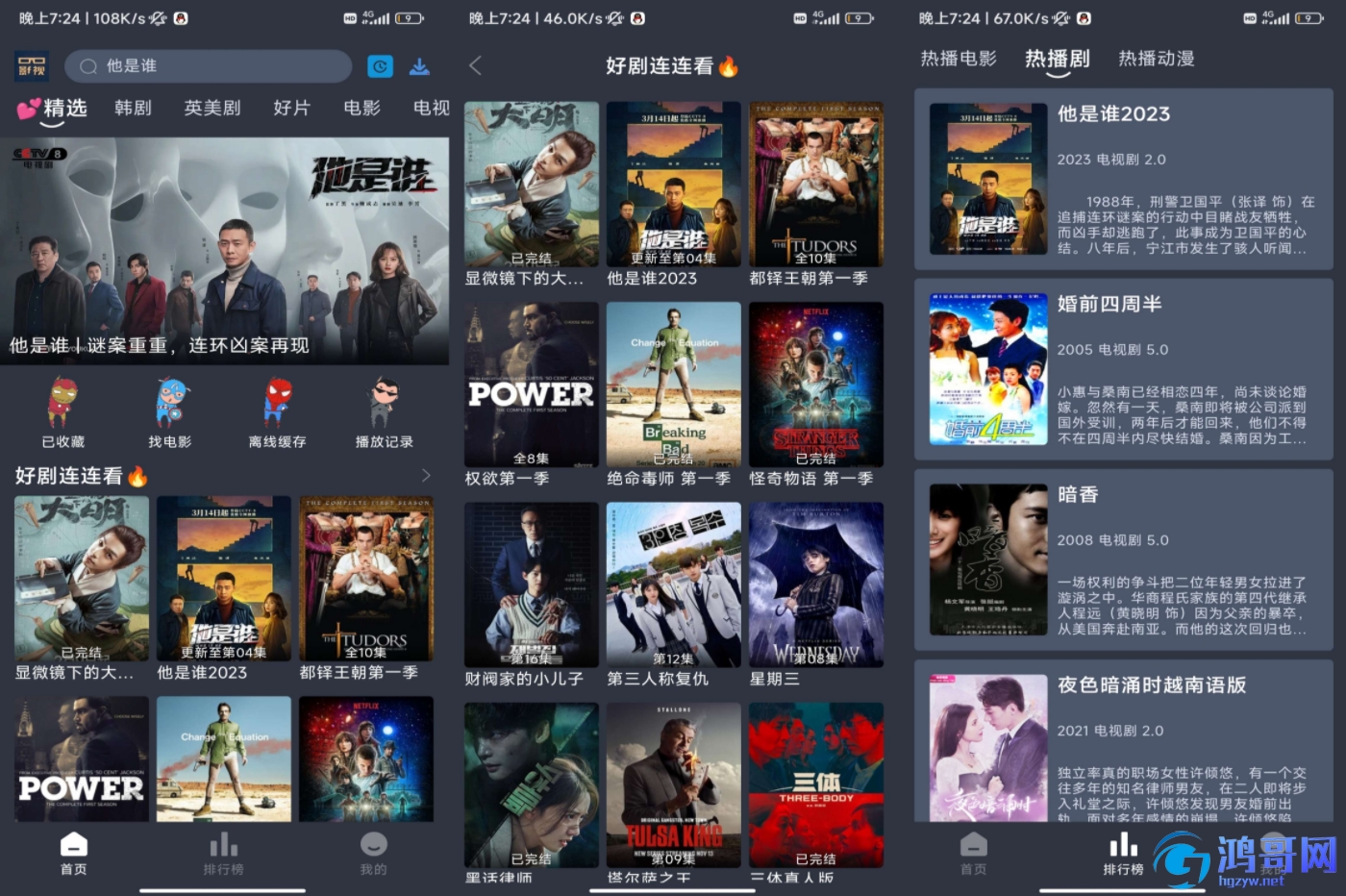Screen dimensions: 1346x896
Task: Open the downloads icon in top bar
Action: point(419,66)
